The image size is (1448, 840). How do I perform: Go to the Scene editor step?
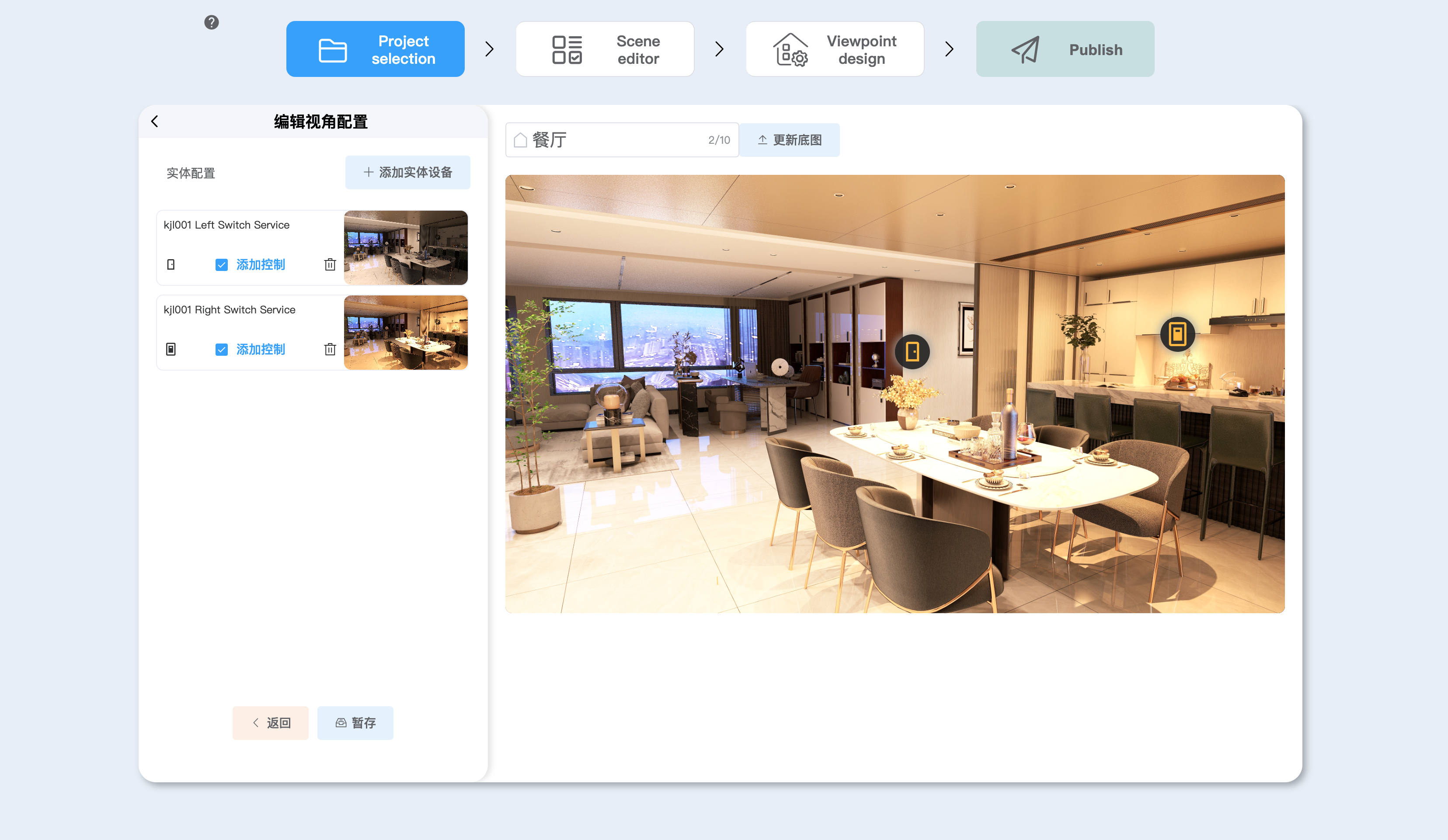(x=605, y=49)
